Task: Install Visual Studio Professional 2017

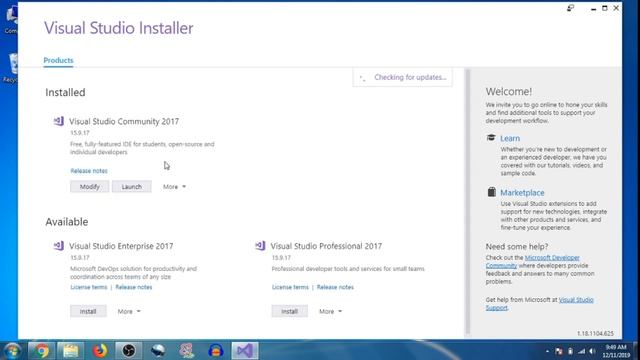Action: (289, 311)
